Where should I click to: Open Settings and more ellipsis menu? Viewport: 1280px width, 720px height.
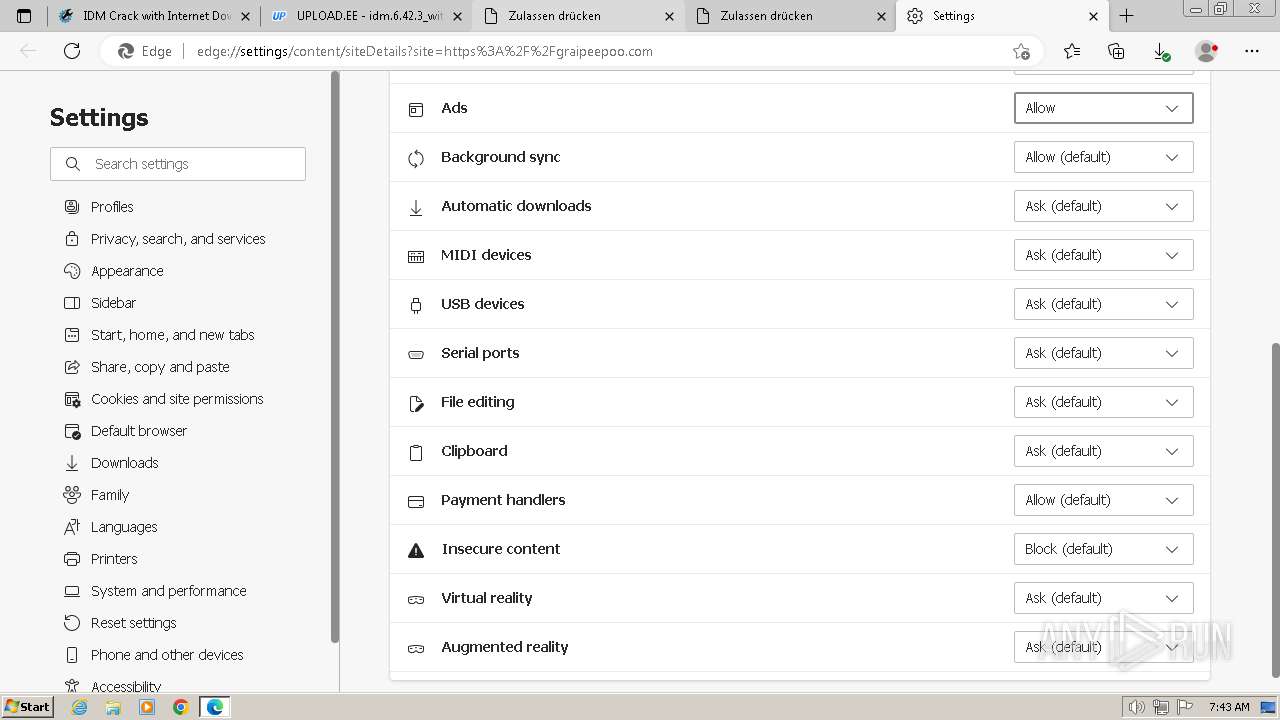pos(1252,51)
